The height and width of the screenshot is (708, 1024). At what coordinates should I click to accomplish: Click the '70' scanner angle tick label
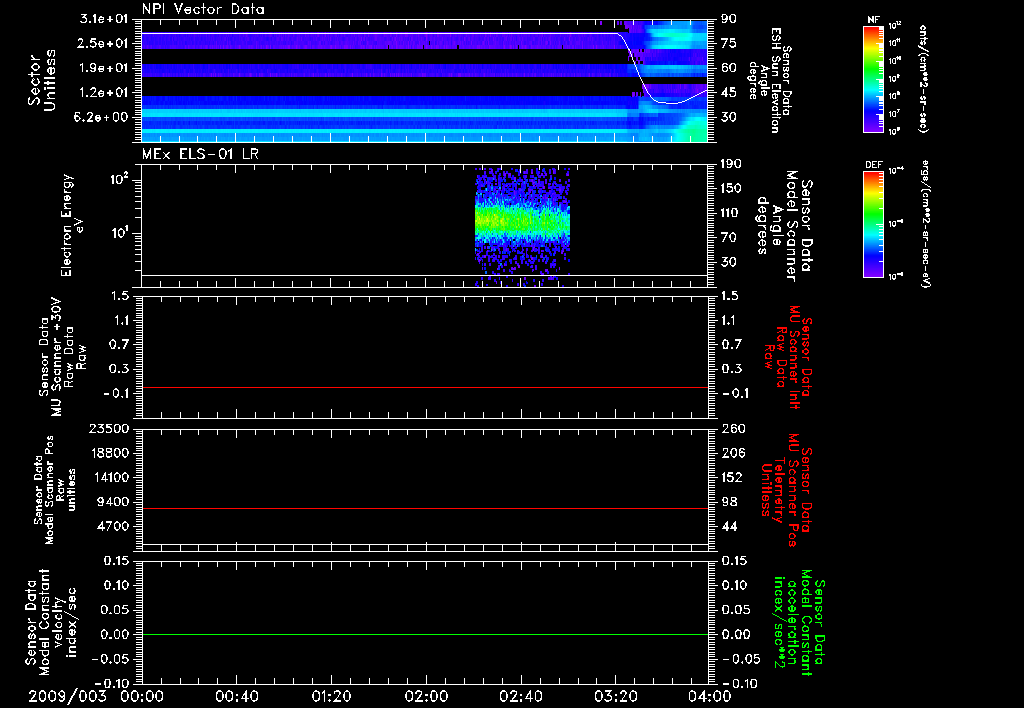(x=728, y=238)
